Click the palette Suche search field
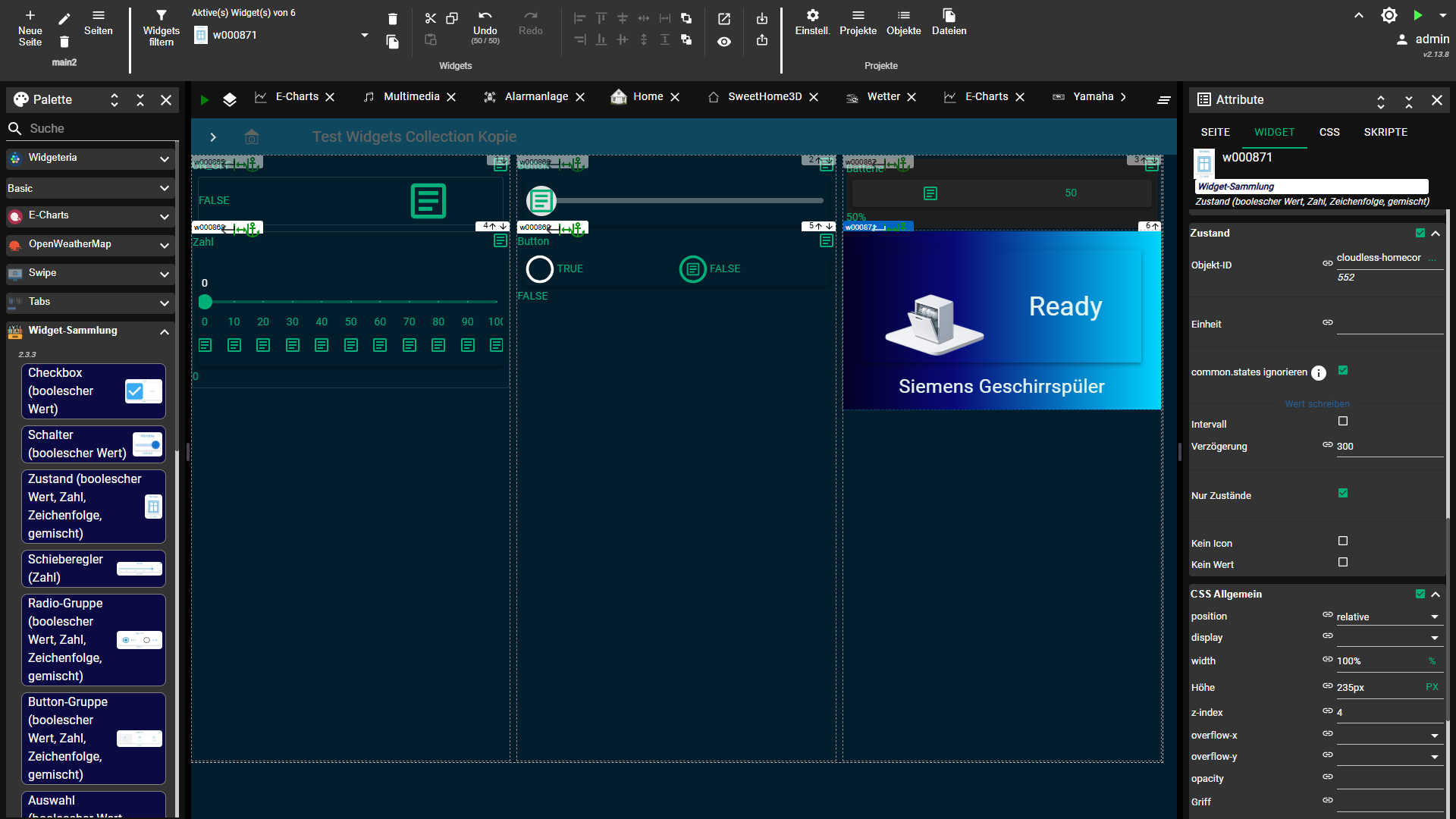 [x=91, y=128]
